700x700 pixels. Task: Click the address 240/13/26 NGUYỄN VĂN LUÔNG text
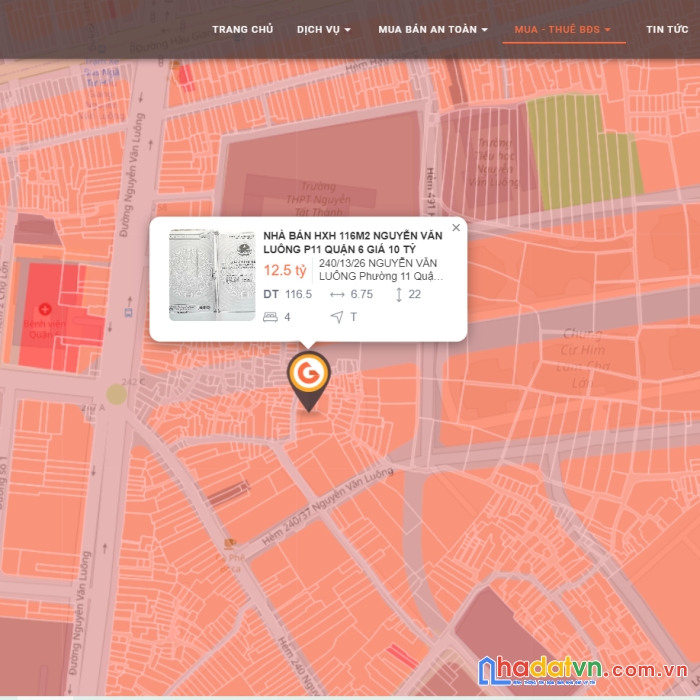[x=381, y=270]
